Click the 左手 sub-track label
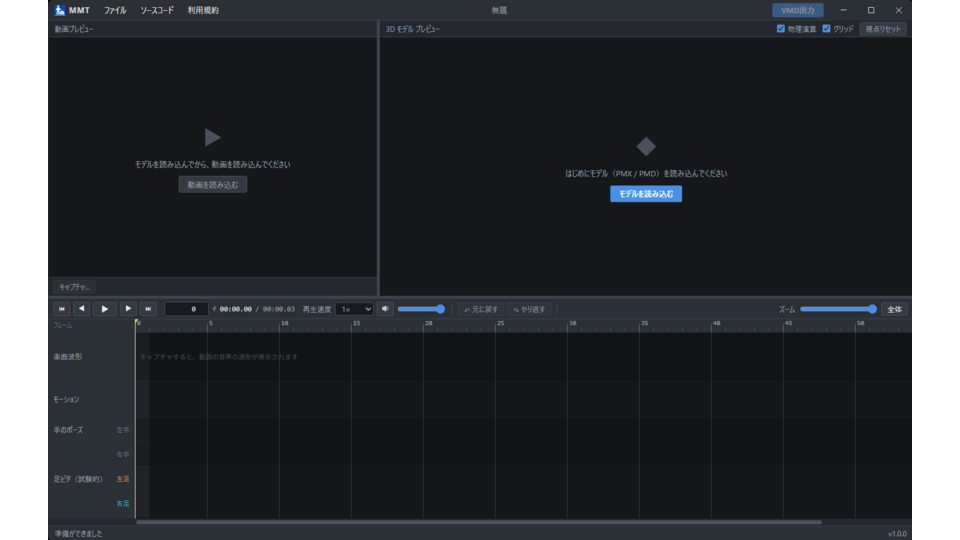This screenshot has height=540, width=960. pos(123,430)
